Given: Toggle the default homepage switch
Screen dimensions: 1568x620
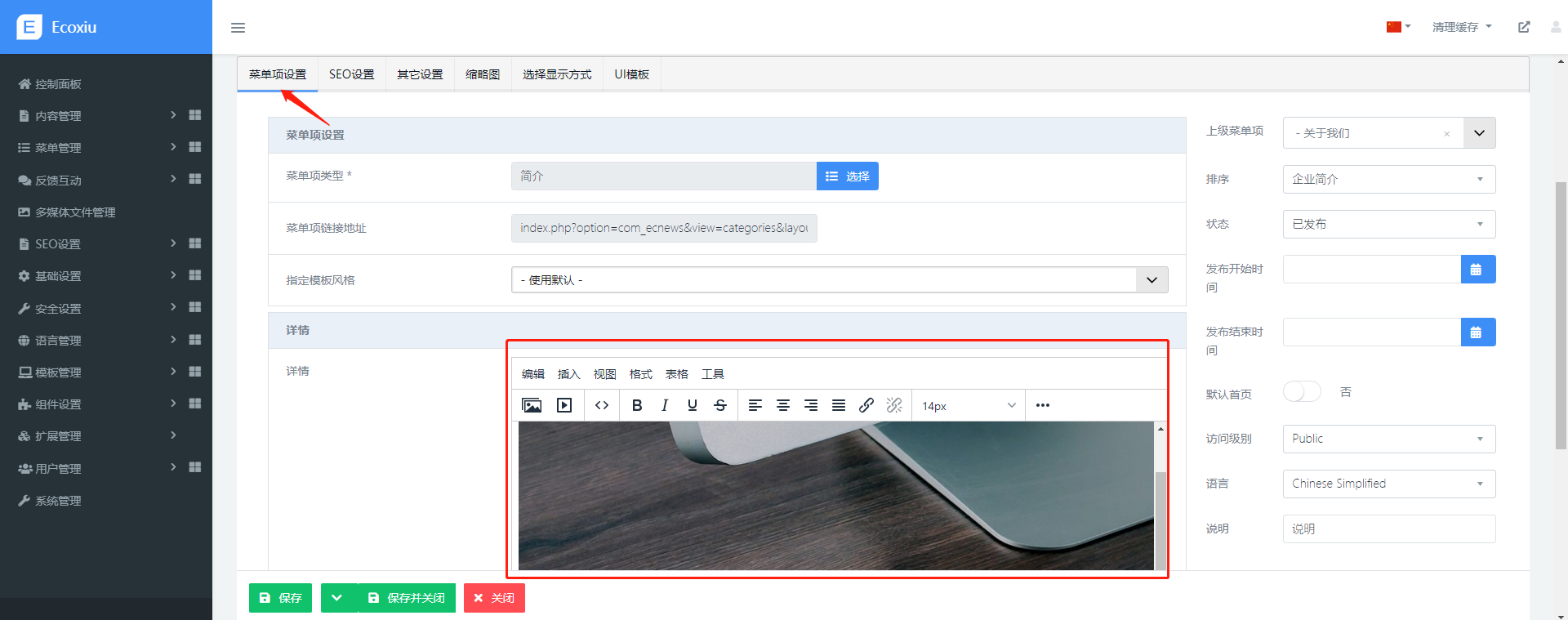Looking at the screenshot, I should 1302,392.
